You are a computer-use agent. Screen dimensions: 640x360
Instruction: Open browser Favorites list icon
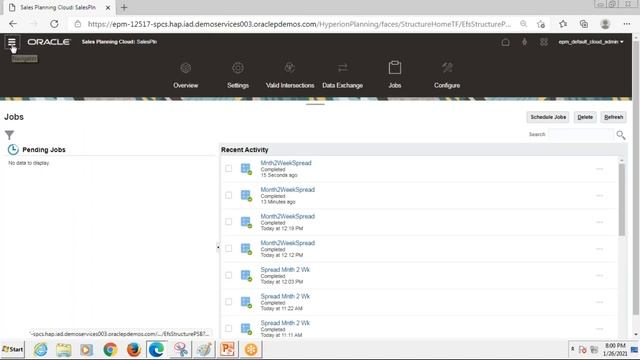click(x=563, y=24)
